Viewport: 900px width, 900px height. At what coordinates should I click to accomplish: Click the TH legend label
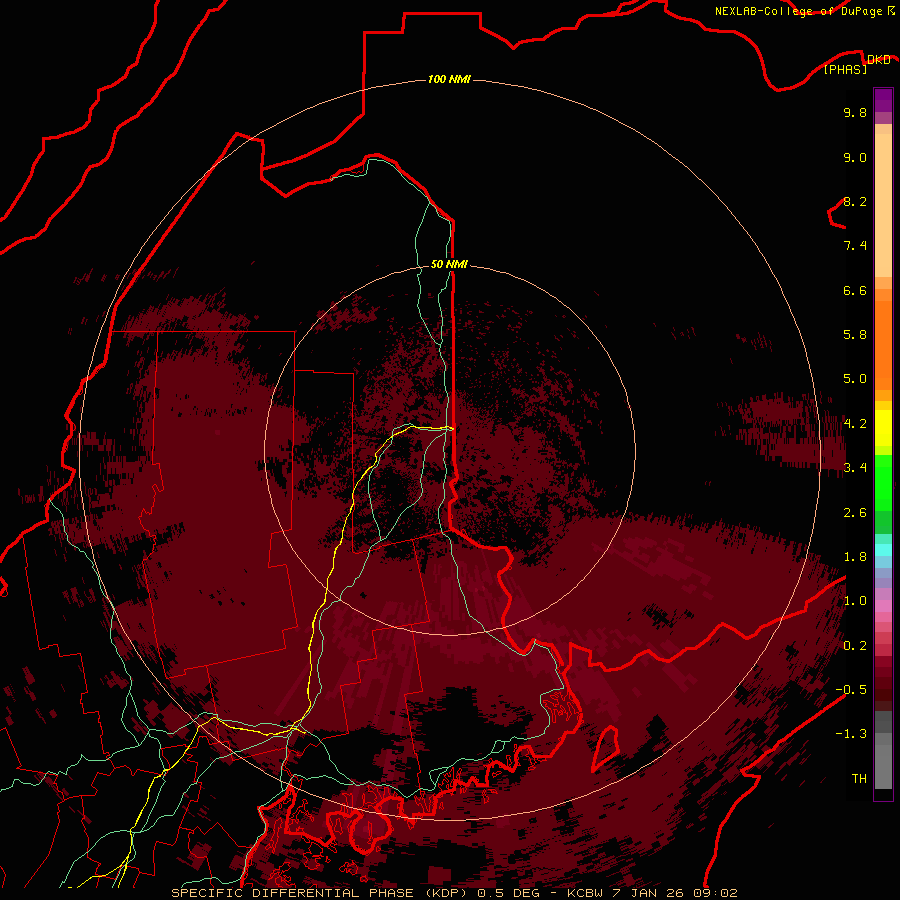coord(859,779)
